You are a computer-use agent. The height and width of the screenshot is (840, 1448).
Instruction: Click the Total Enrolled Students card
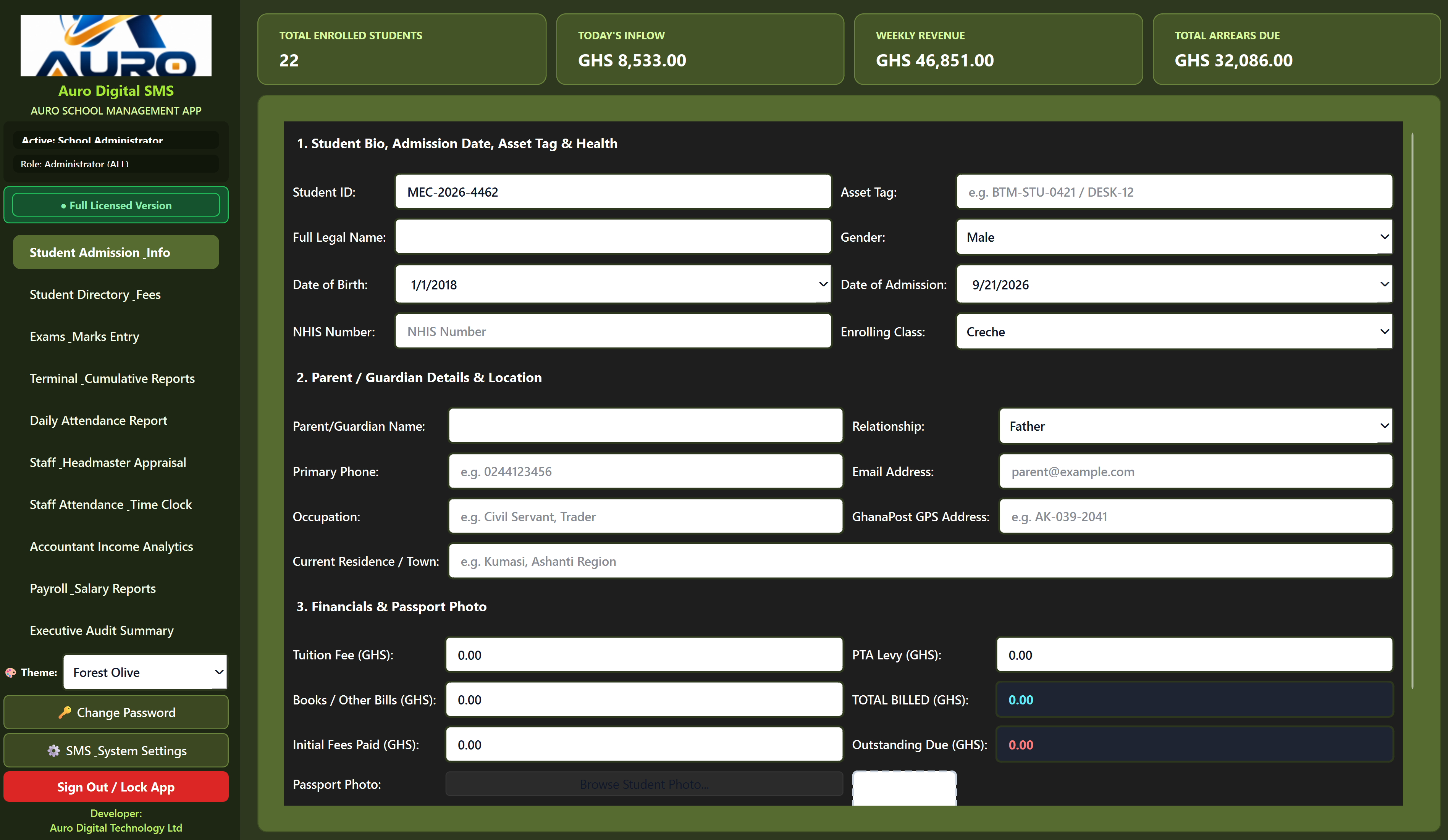click(x=402, y=49)
